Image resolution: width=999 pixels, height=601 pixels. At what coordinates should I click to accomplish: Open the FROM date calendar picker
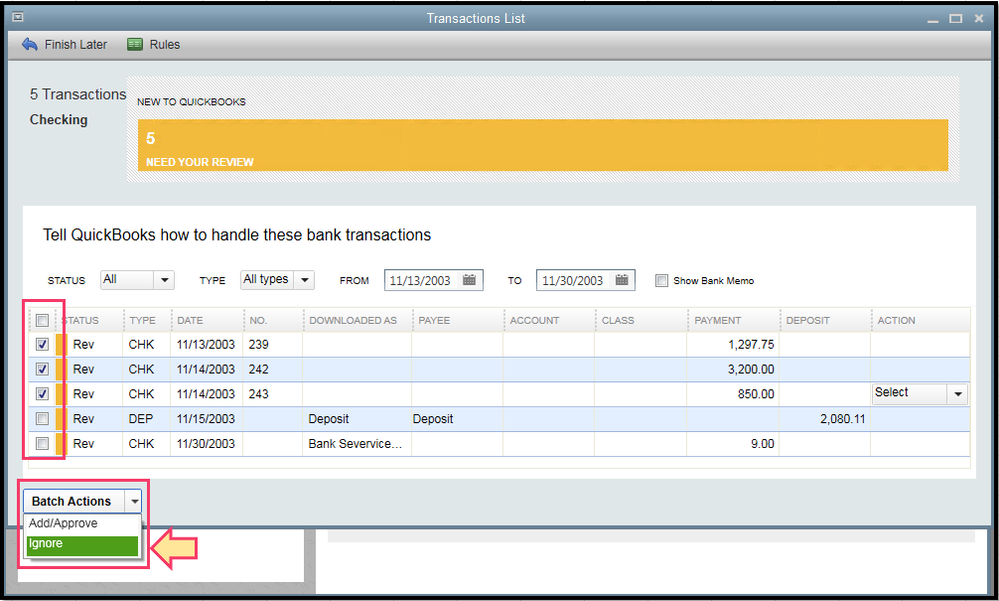pyautogui.click(x=470, y=280)
